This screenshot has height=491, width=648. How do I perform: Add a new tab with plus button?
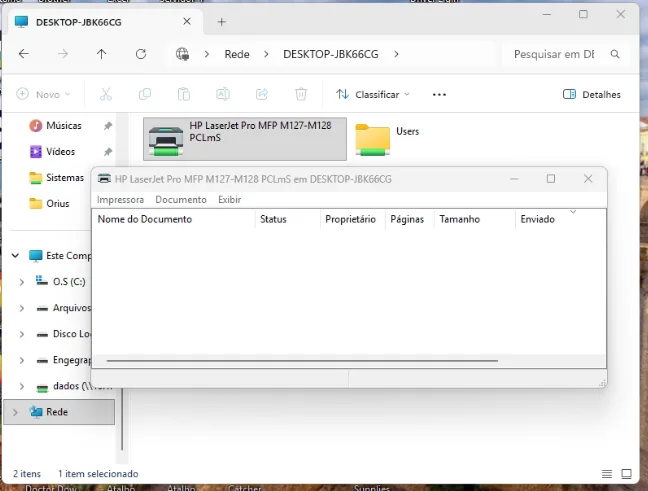click(222, 22)
